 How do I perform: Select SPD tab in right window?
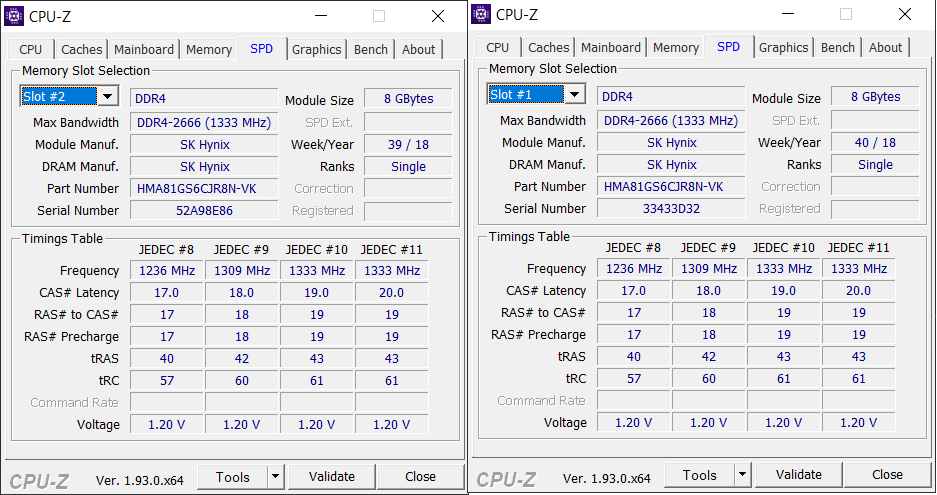728,47
